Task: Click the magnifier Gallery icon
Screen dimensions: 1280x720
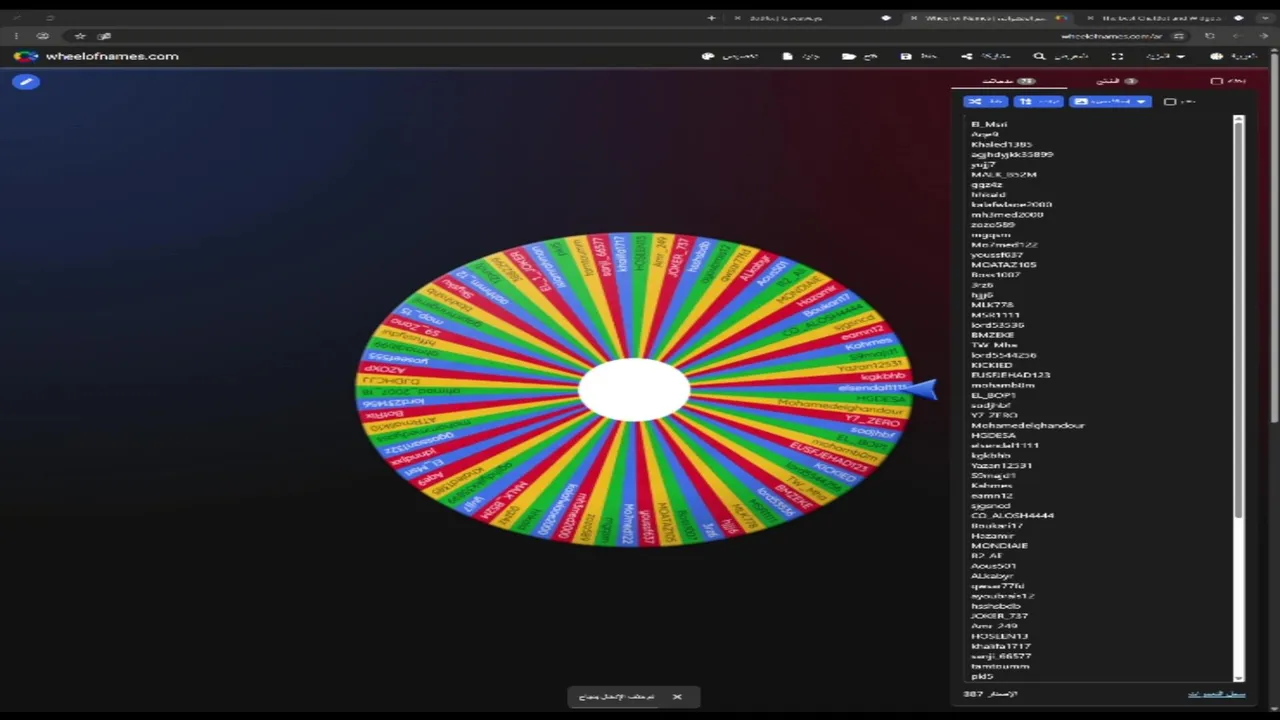Action: [1039, 57]
